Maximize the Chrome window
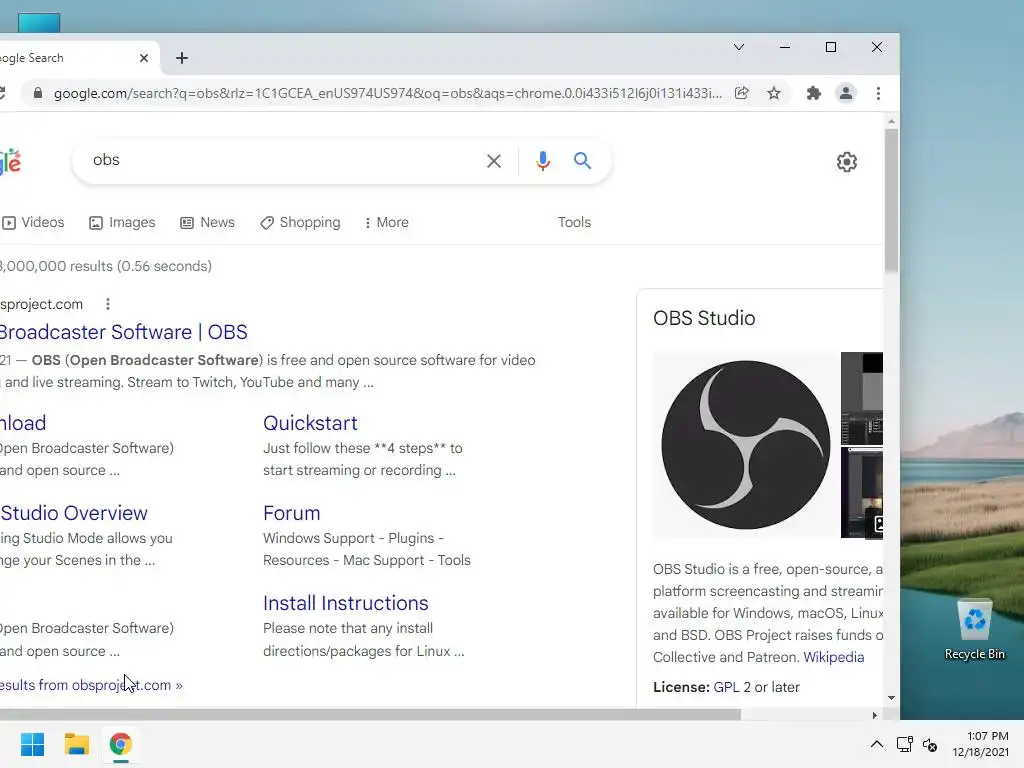This screenshot has width=1024, height=768. pos(831,47)
